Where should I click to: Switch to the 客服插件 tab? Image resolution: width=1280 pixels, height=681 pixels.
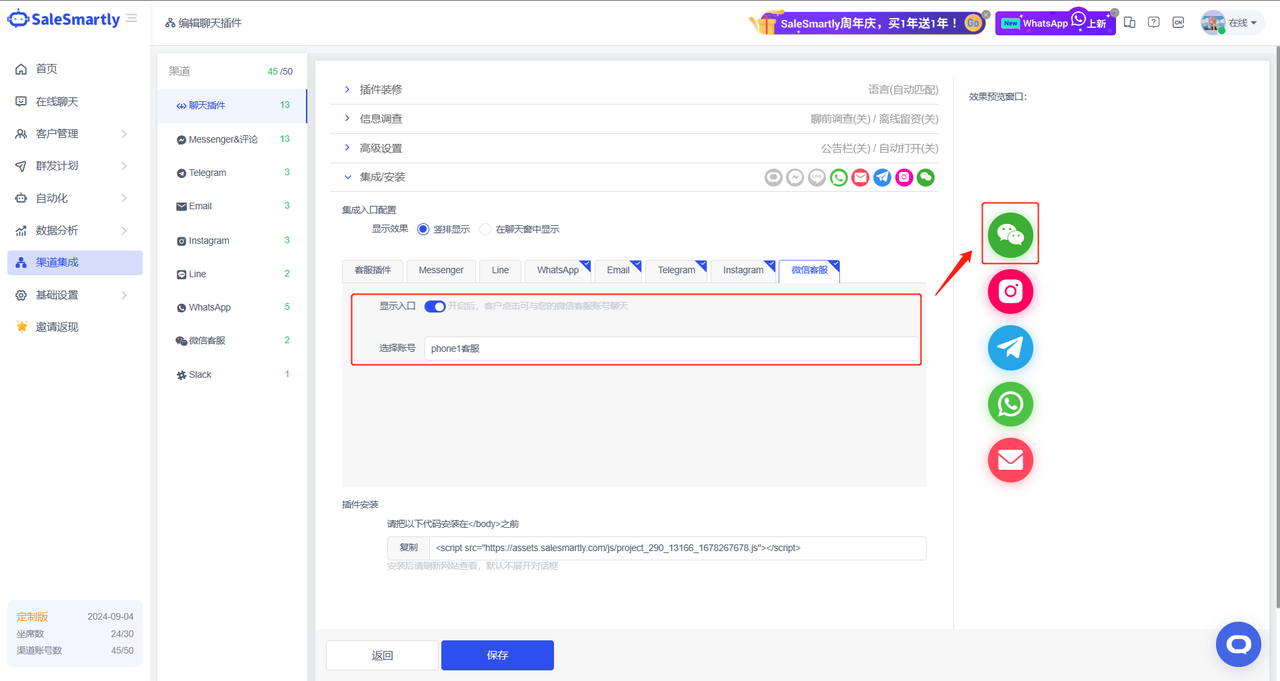[373, 270]
